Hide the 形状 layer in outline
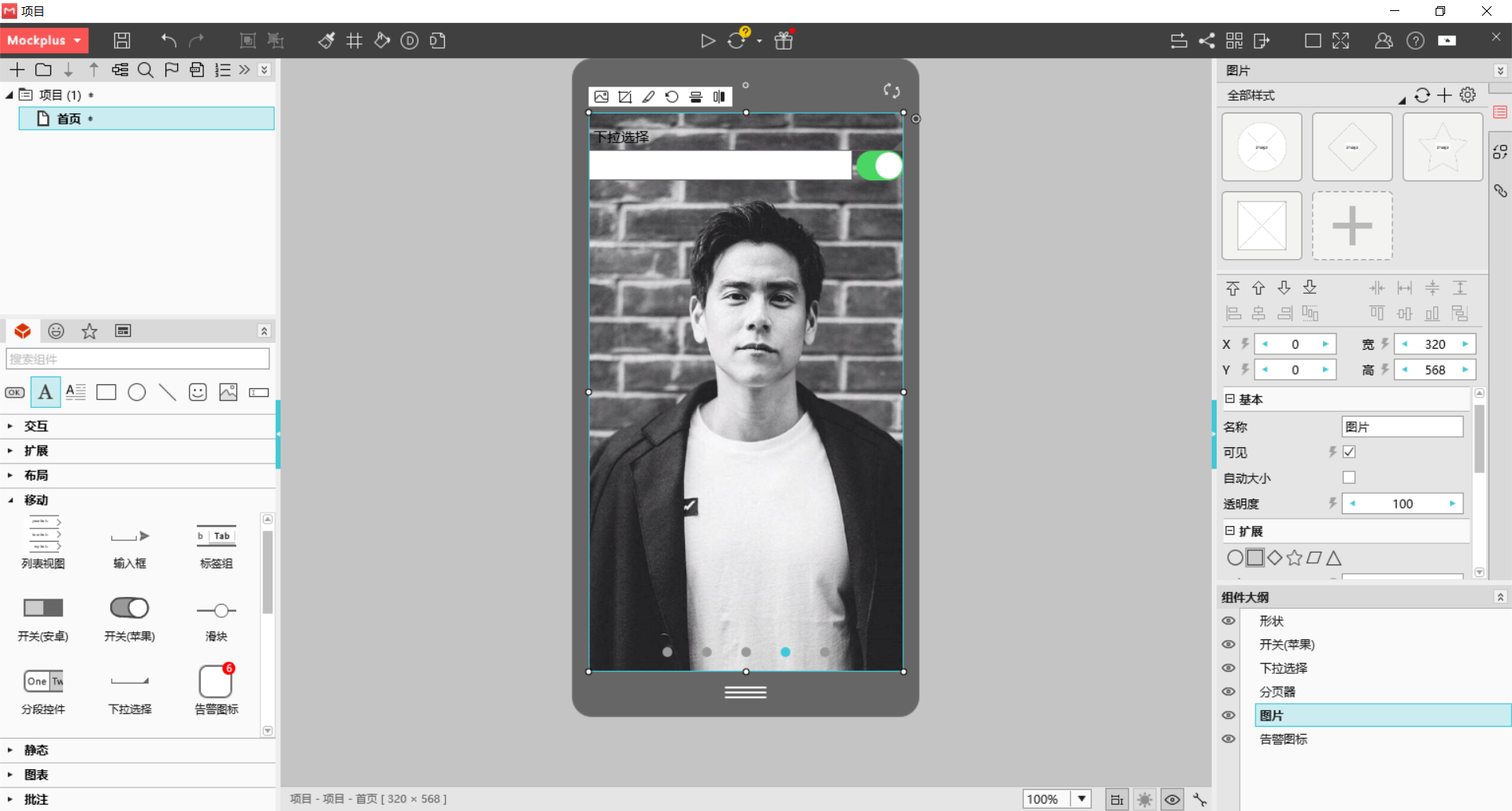 tap(1228, 621)
